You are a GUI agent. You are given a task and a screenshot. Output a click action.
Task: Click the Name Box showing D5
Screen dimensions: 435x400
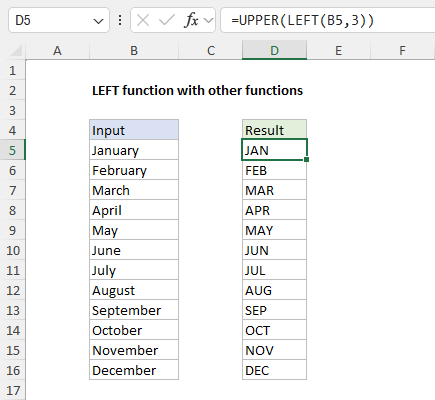(59, 21)
